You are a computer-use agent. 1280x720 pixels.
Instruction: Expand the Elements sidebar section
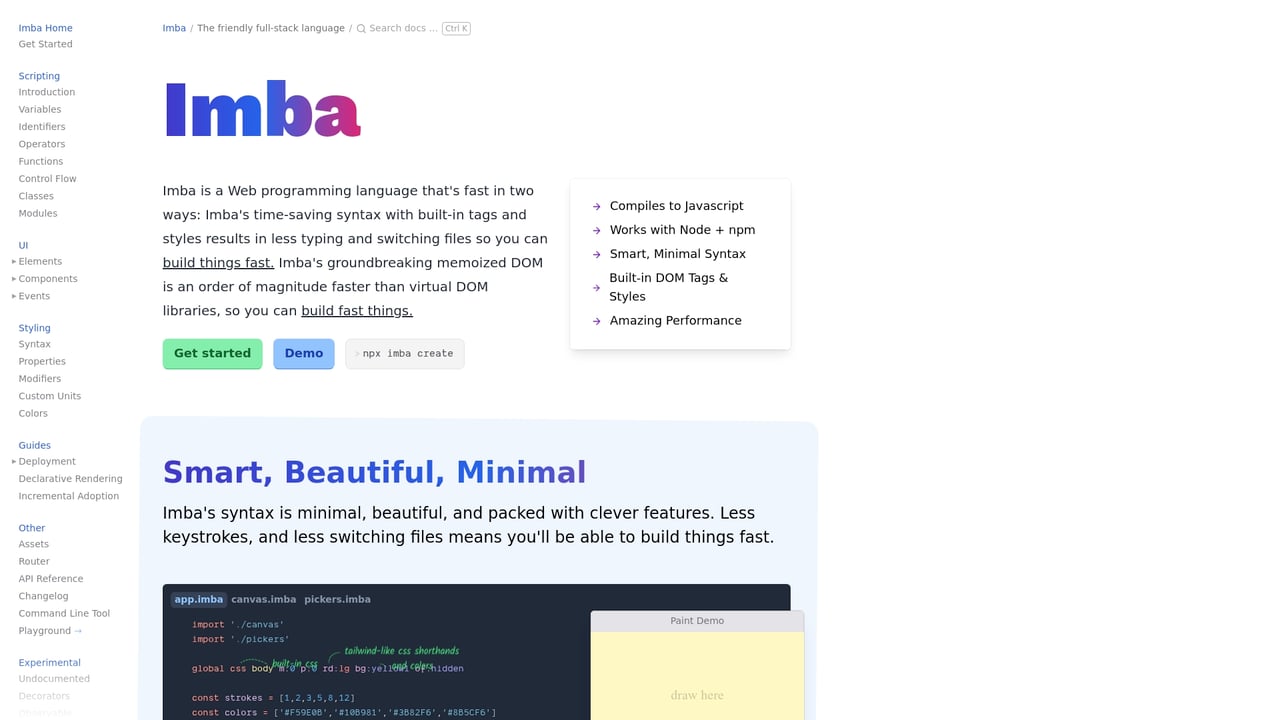click(x=40, y=261)
